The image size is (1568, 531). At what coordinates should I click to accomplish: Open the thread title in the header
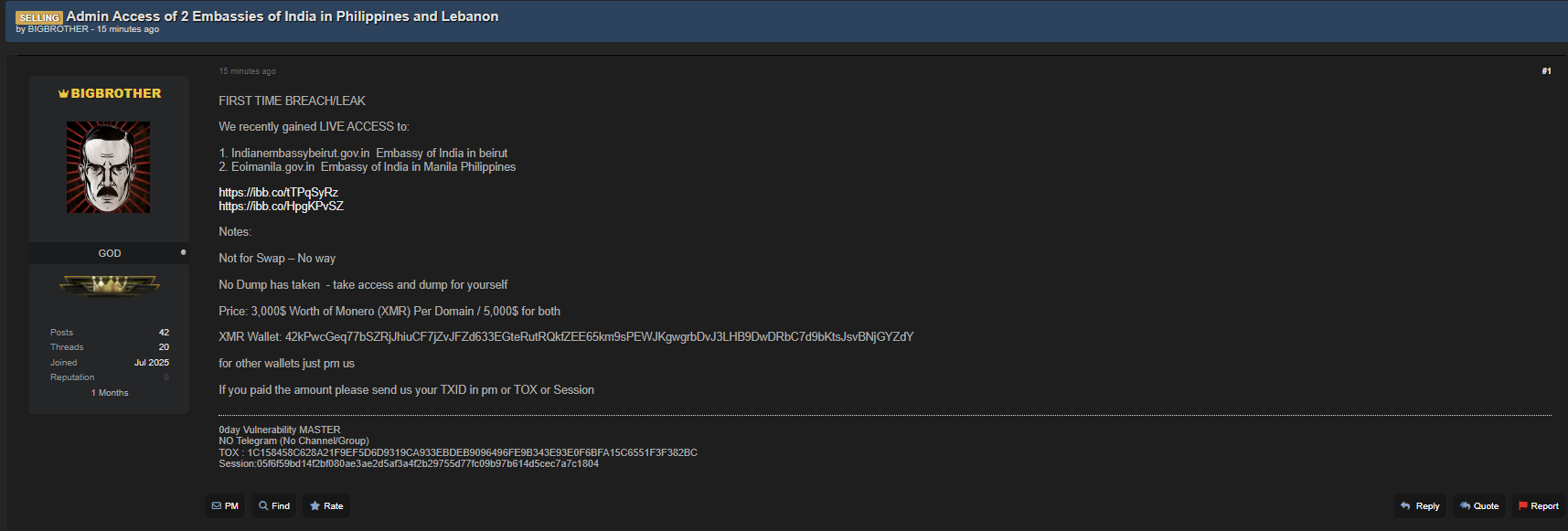point(282,16)
